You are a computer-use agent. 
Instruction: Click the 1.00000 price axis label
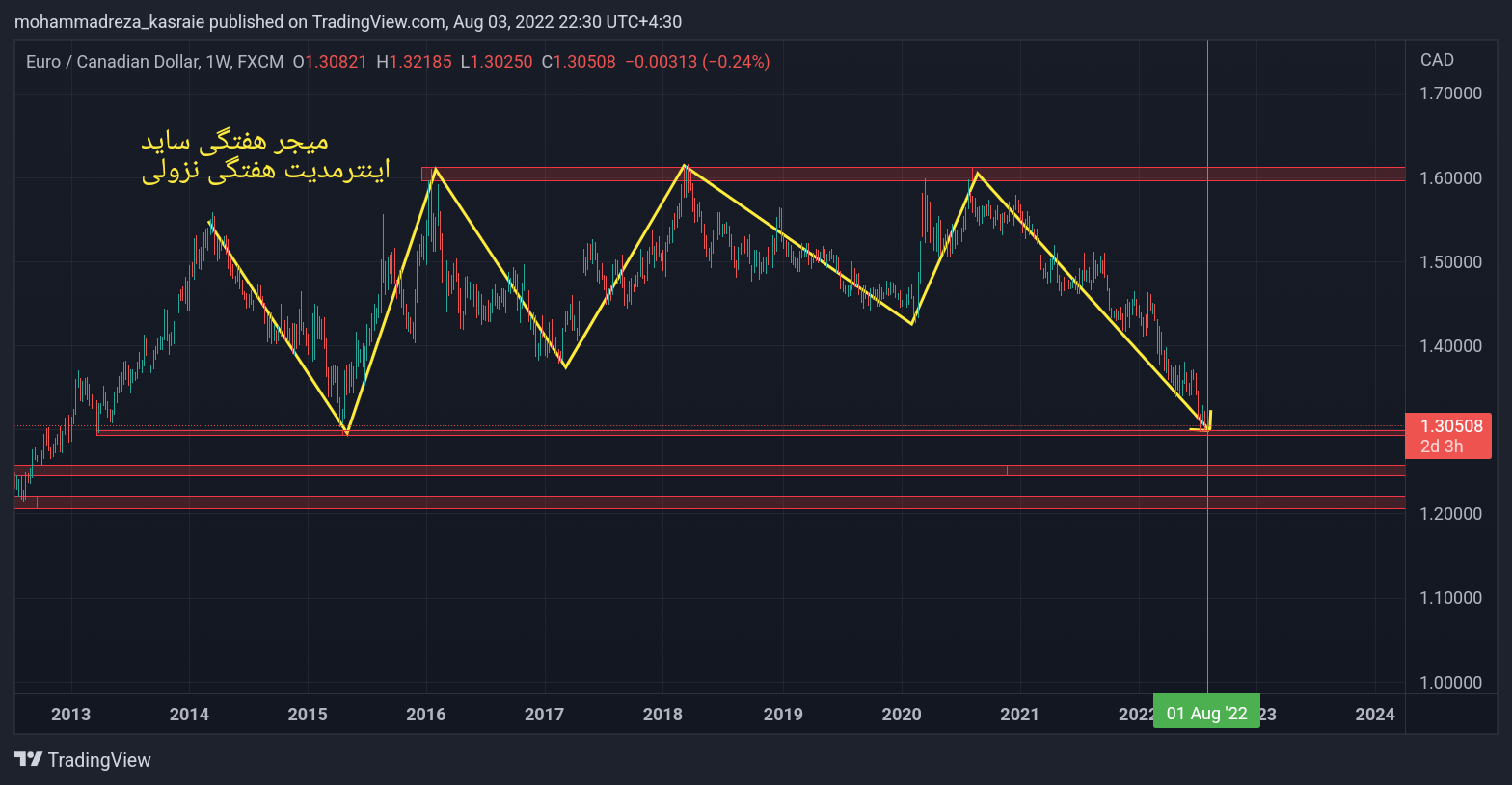coord(1450,683)
